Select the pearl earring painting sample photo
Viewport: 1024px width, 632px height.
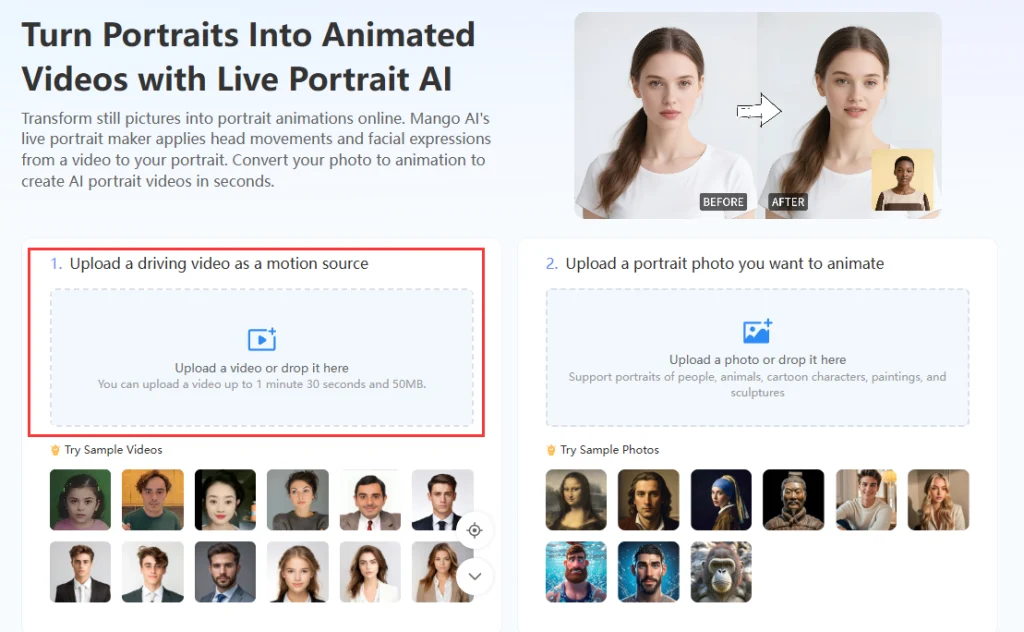point(720,500)
